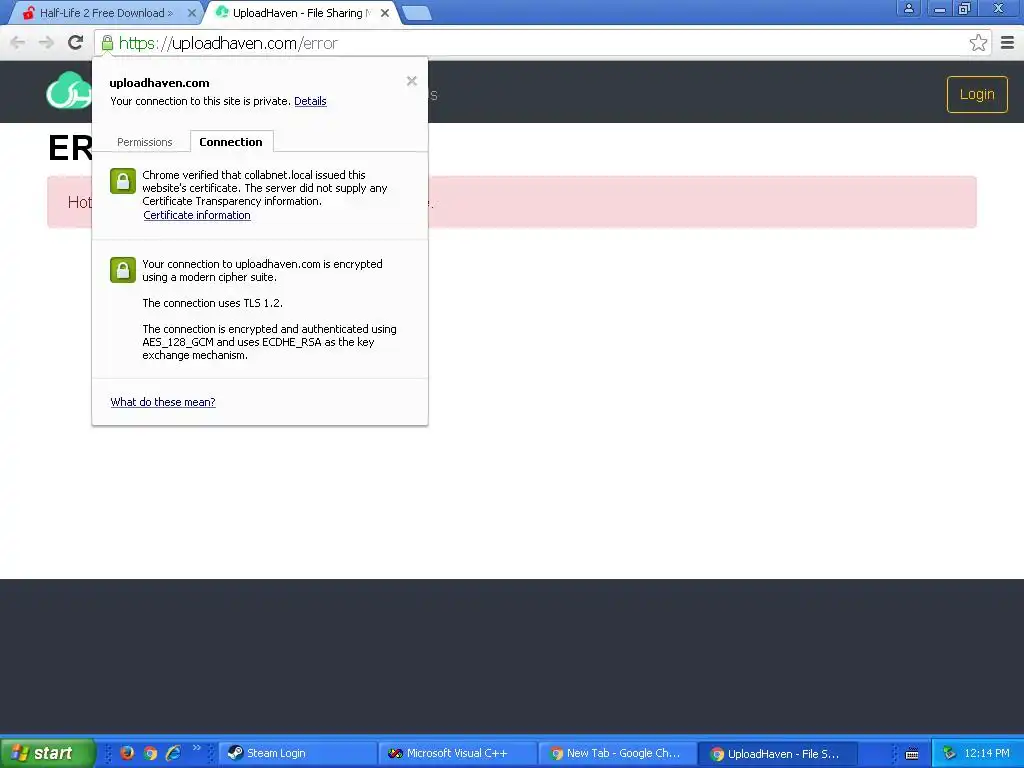Select the Connection tab

click(231, 142)
